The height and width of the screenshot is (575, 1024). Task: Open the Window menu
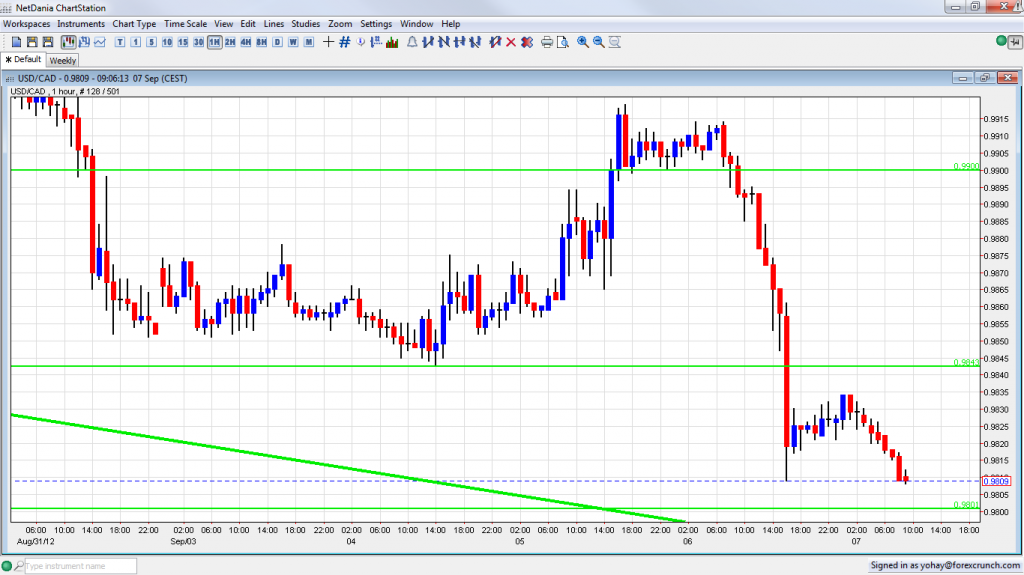417,24
